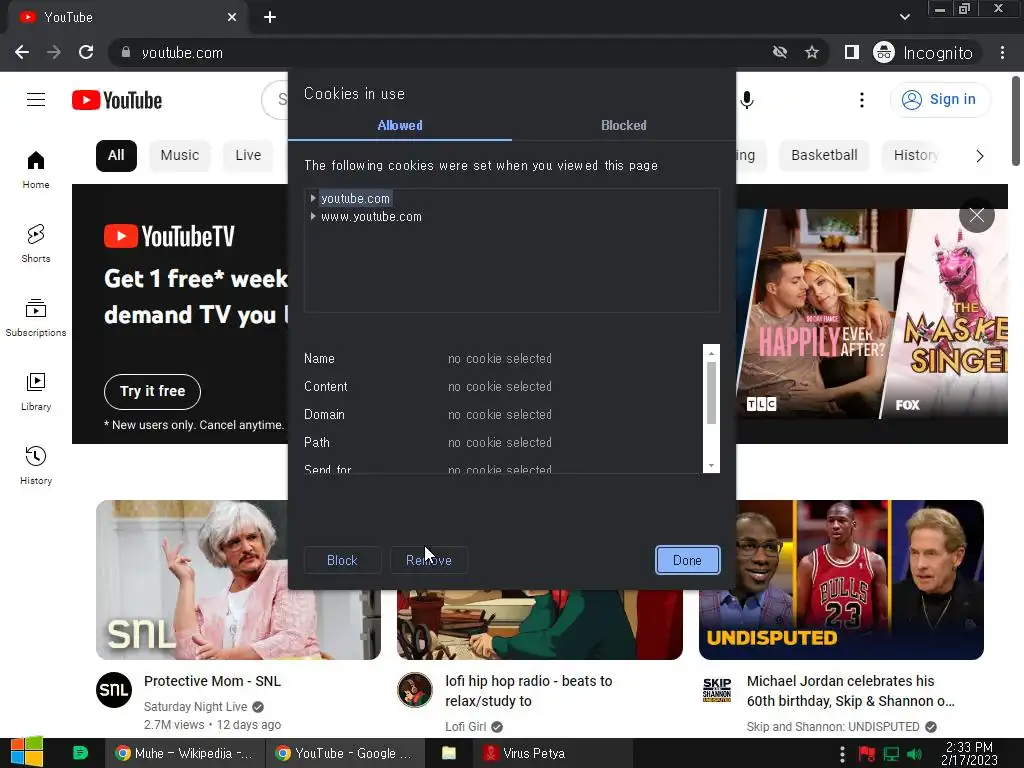Click Try it free on YouTubeTV banner
The width and height of the screenshot is (1024, 768).
click(152, 391)
